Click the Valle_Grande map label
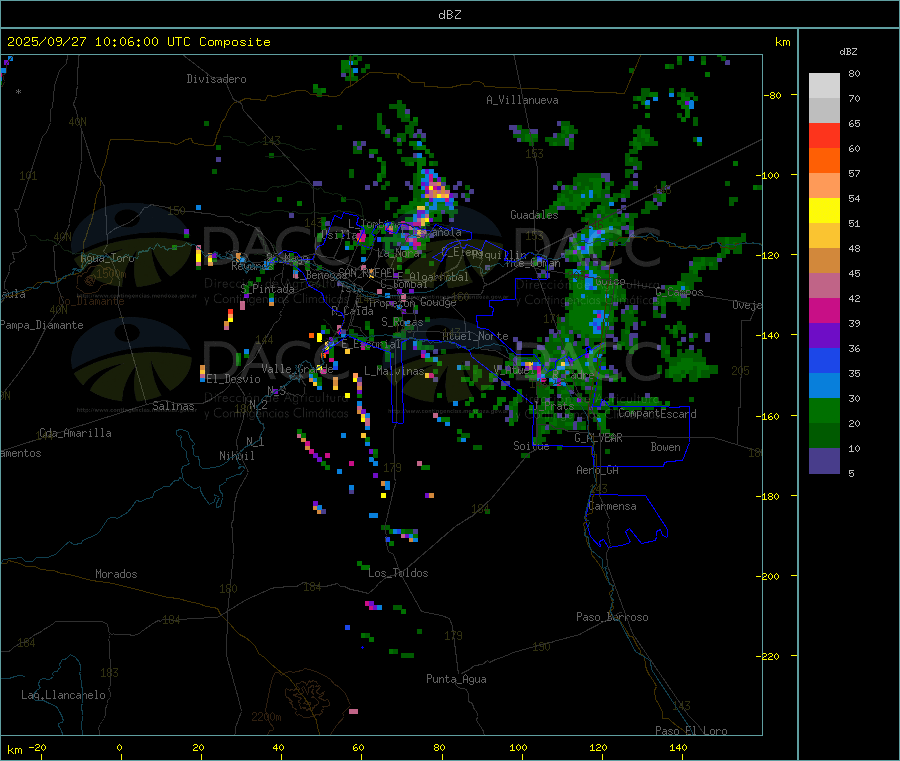Image resolution: width=900 pixels, height=761 pixels. [x=297, y=368]
